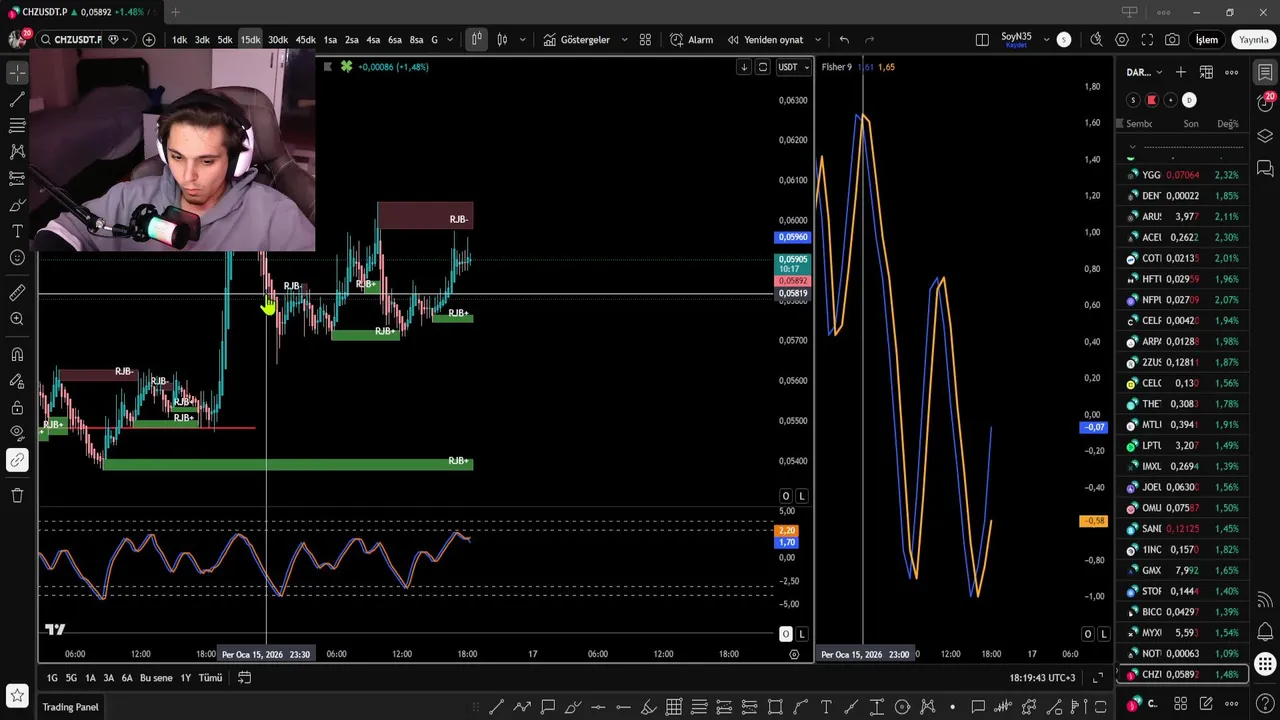Open the go-to-date calendar icon
The height and width of the screenshot is (720, 1280).
(x=244, y=678)
